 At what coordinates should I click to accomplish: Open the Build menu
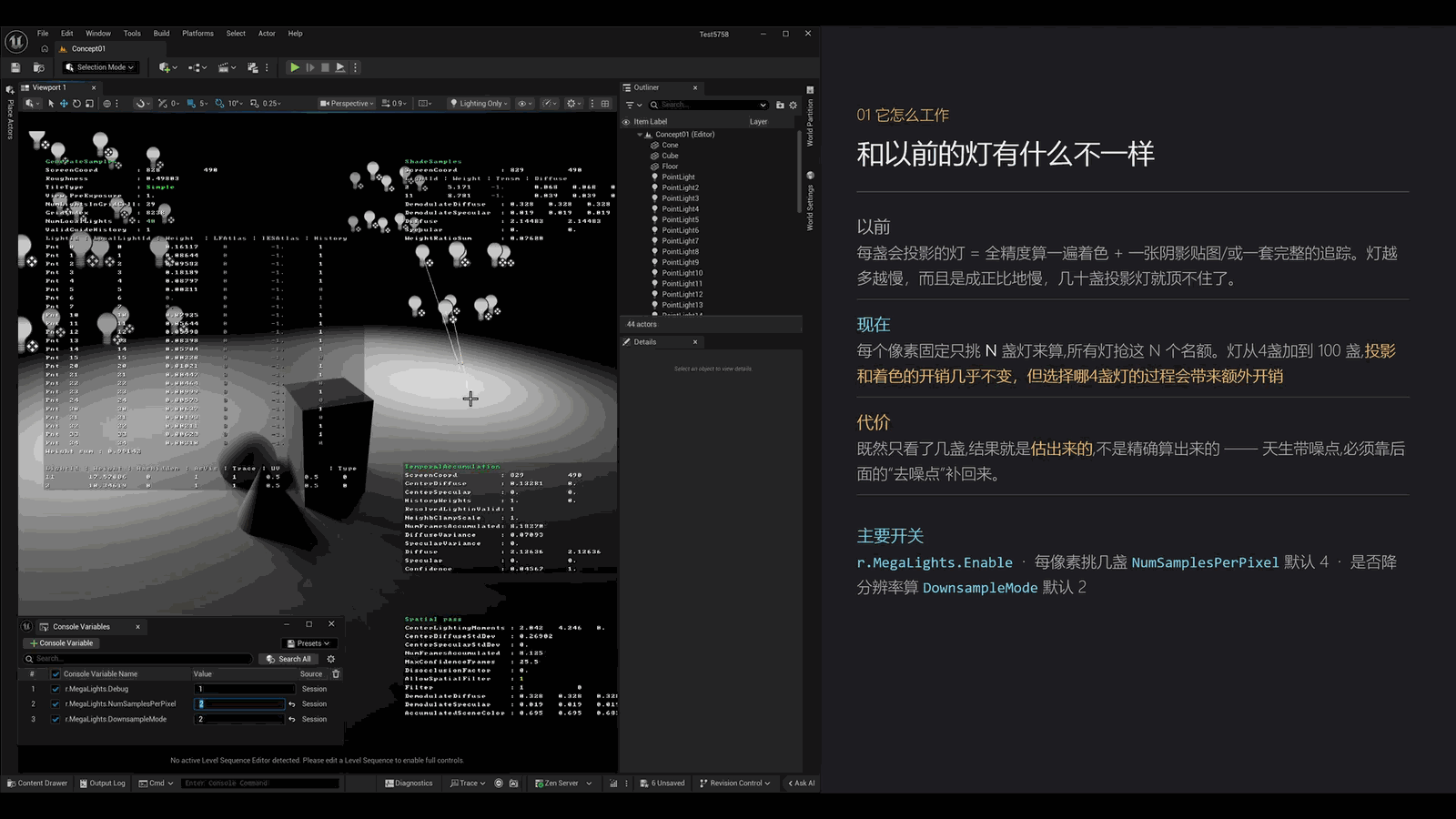tap(161, 34)
